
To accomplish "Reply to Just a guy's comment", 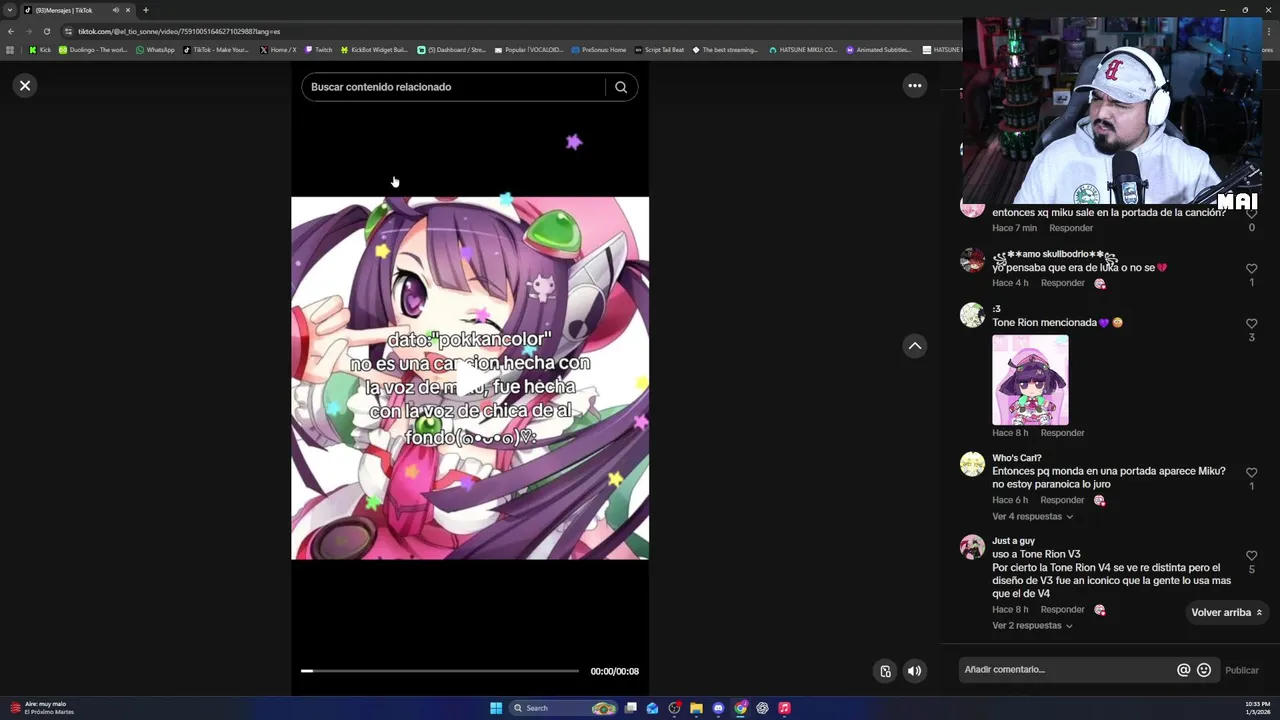I will point(1062,610).
